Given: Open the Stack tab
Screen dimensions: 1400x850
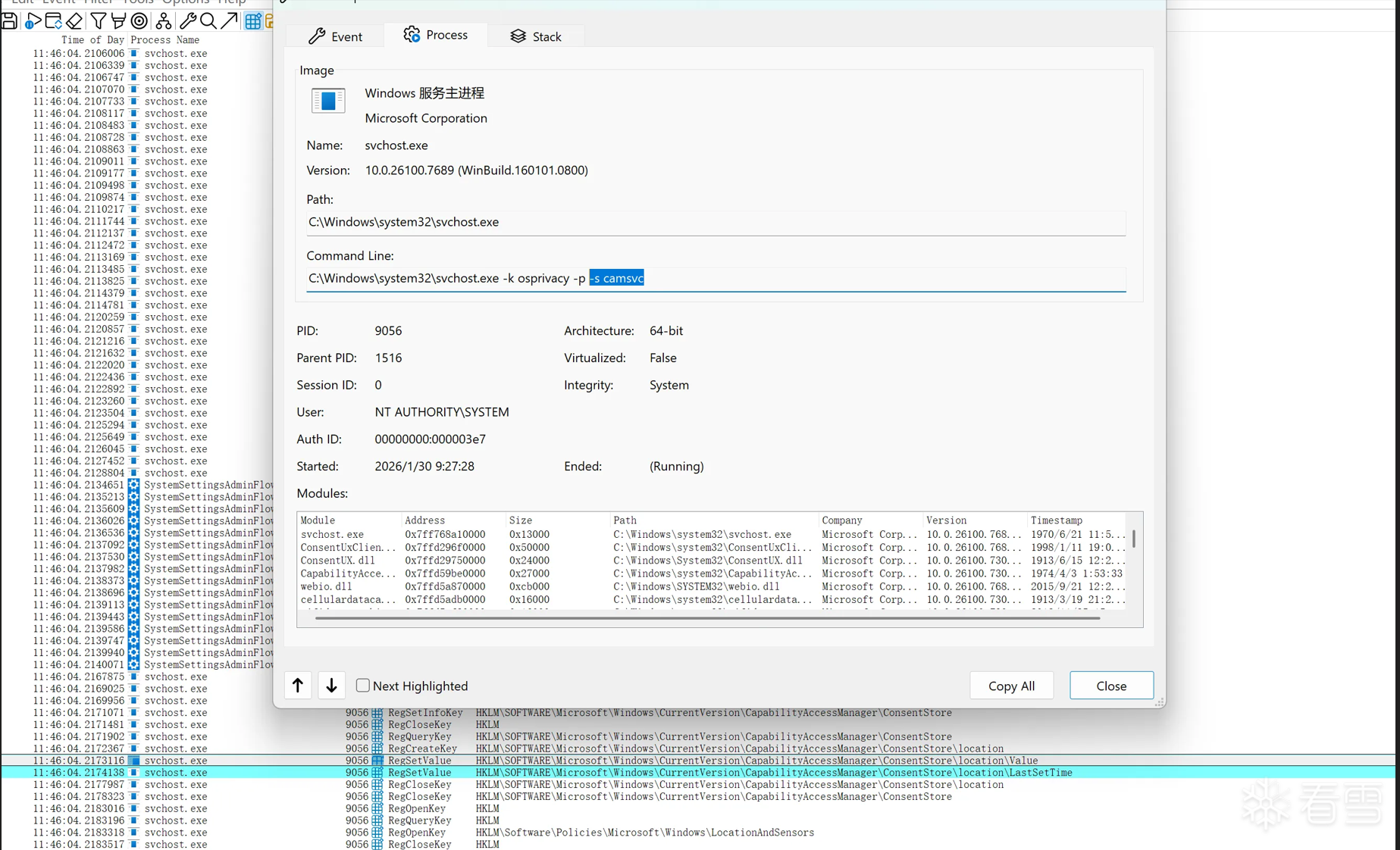Looking at the screenshot, I should tap(536, 36).
